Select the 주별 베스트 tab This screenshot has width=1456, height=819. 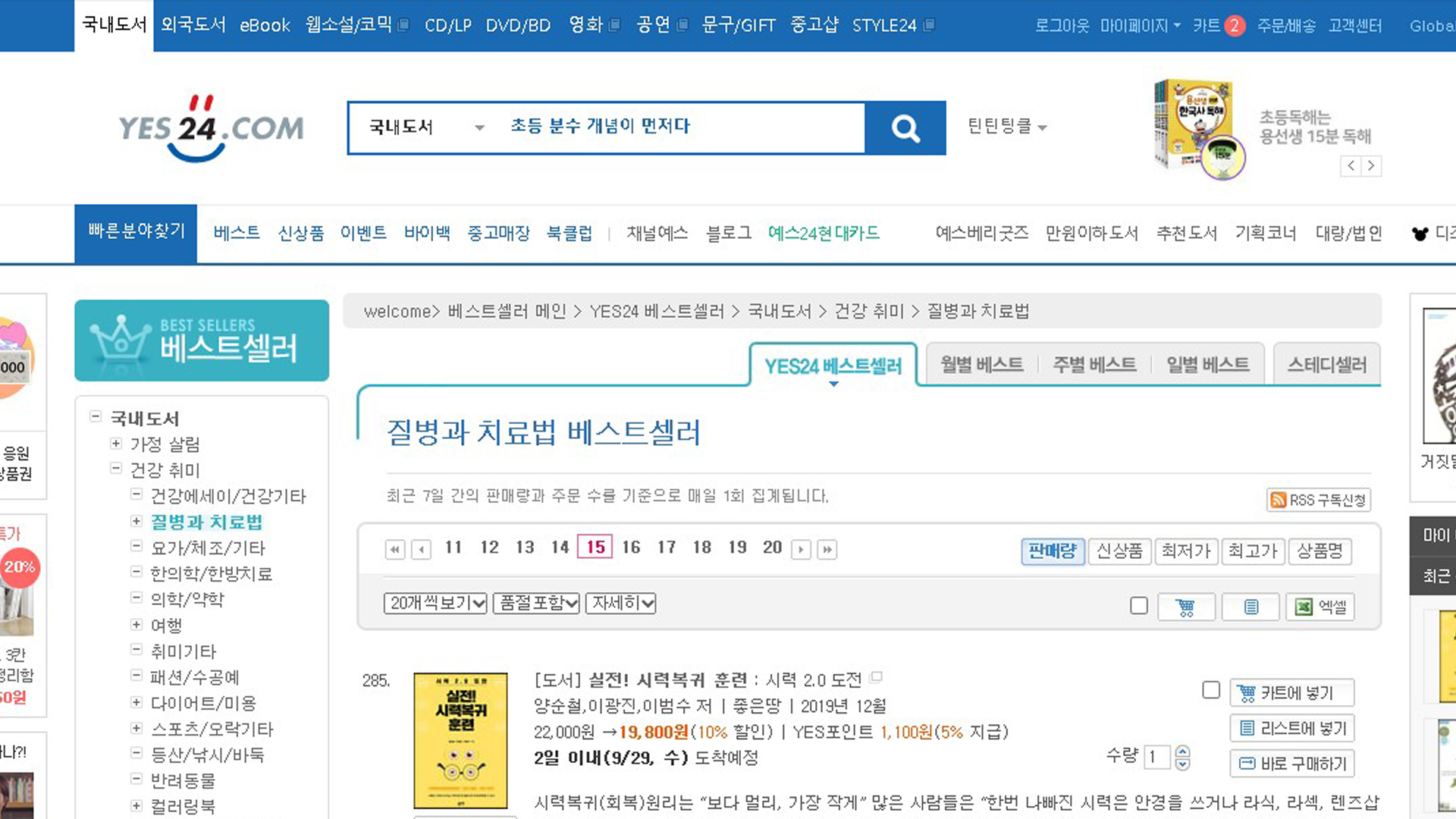coord(1094,365)
